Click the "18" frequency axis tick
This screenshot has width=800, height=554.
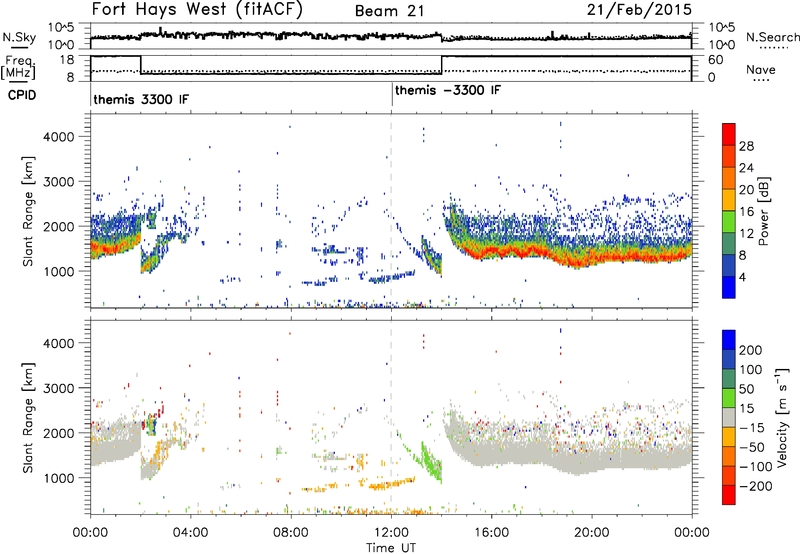67,60
